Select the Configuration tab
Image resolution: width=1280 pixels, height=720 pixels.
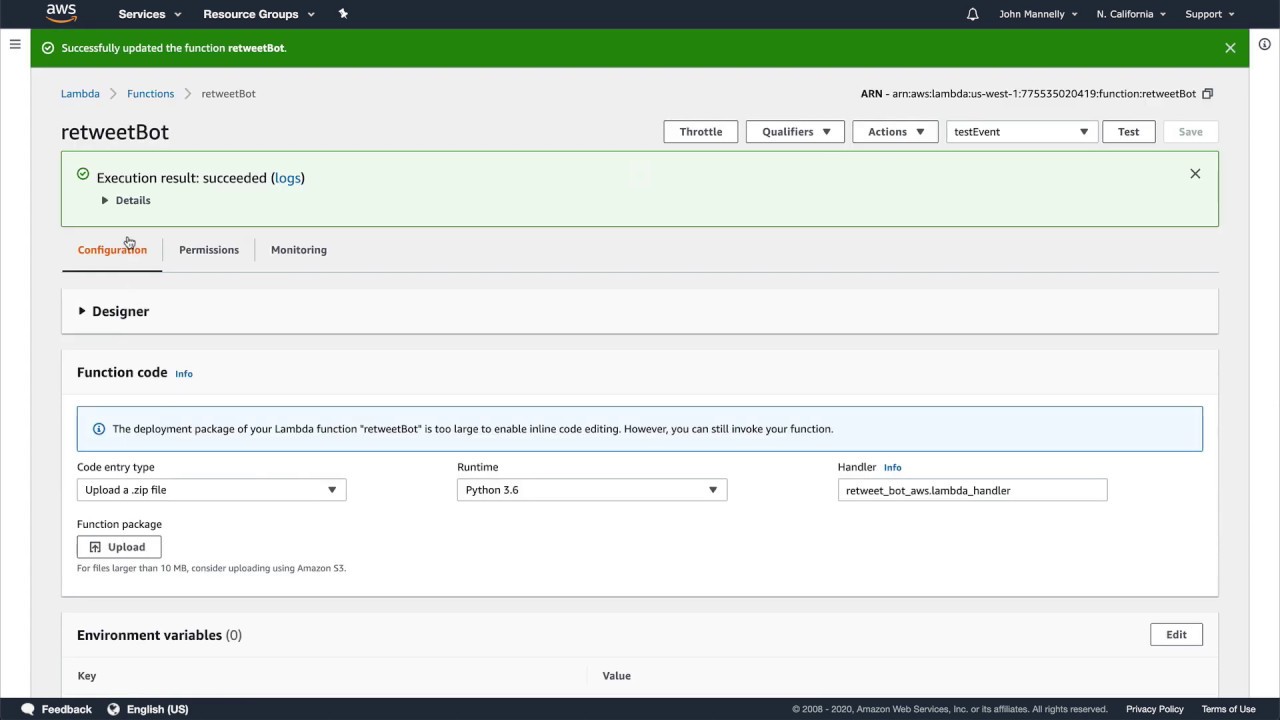112,250
